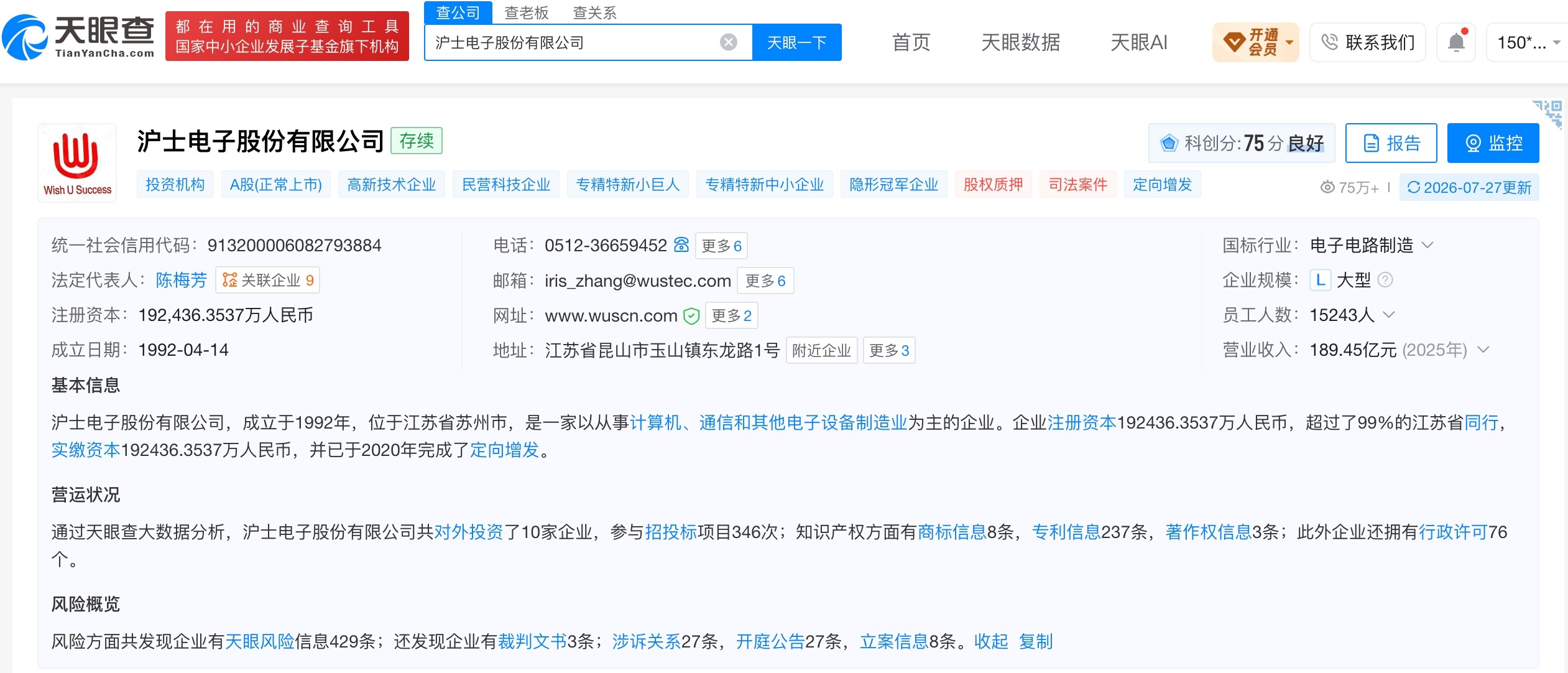This screenshot has height=673, width=1568.
Task: Open the 裁判文书 link
Action: pos(533,641)
